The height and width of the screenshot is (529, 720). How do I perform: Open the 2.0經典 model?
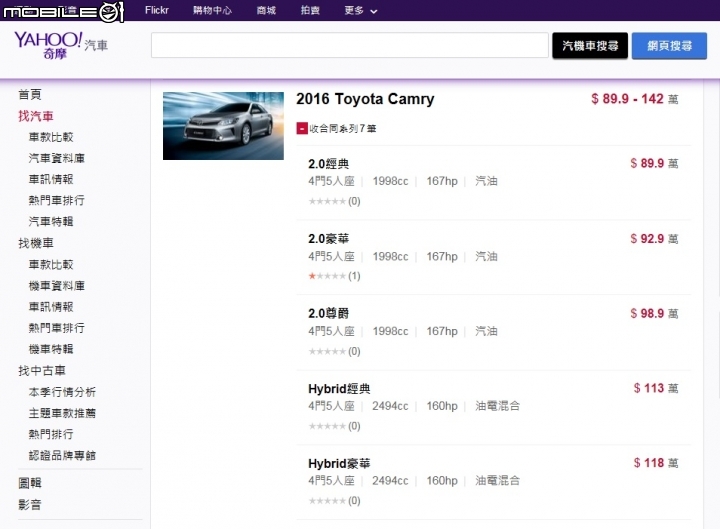pos(329,164)
